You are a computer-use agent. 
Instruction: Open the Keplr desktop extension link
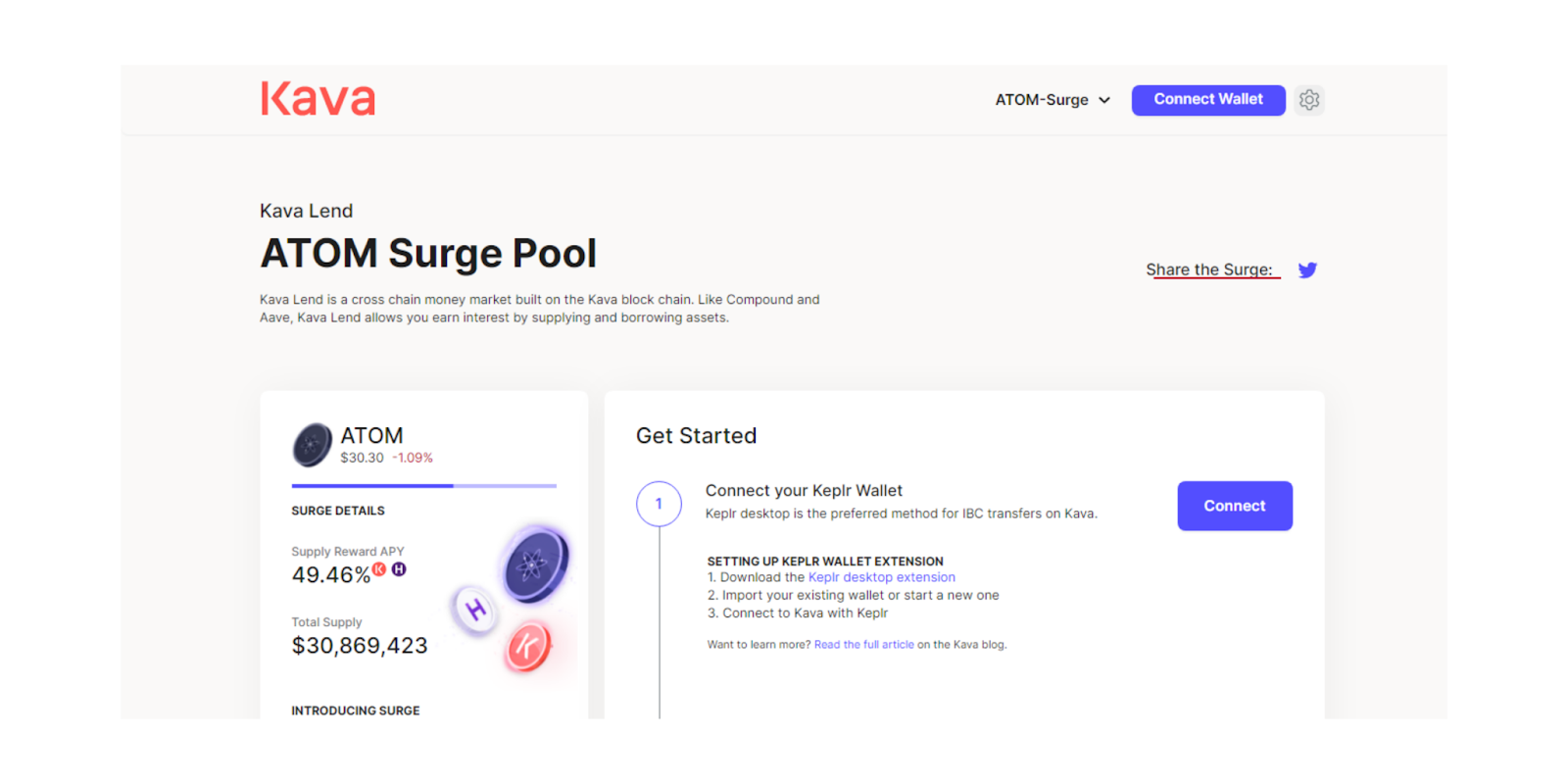[x=881, y=577]
